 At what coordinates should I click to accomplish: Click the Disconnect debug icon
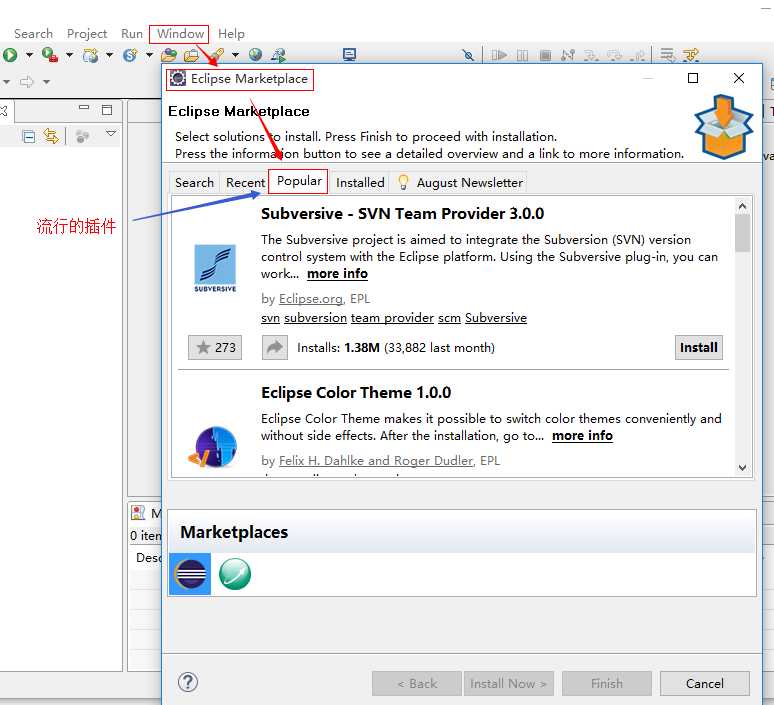coord(568,55)
